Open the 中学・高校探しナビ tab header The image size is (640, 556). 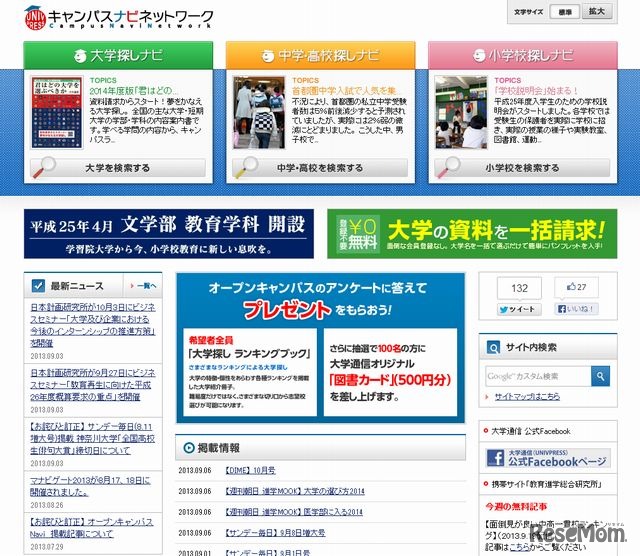click(x=320, y=55)
